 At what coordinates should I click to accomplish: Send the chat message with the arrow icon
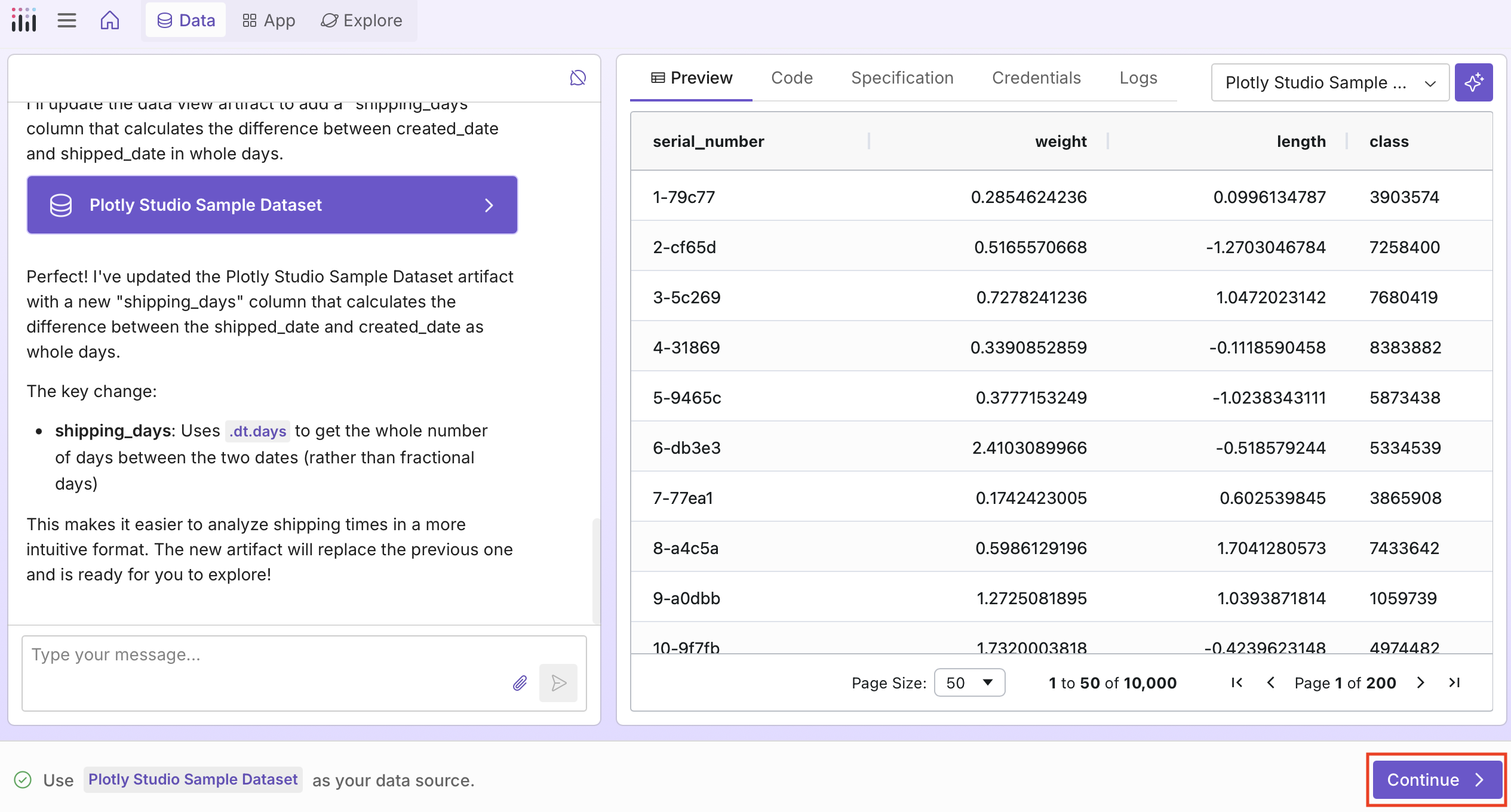click(558, 683)
